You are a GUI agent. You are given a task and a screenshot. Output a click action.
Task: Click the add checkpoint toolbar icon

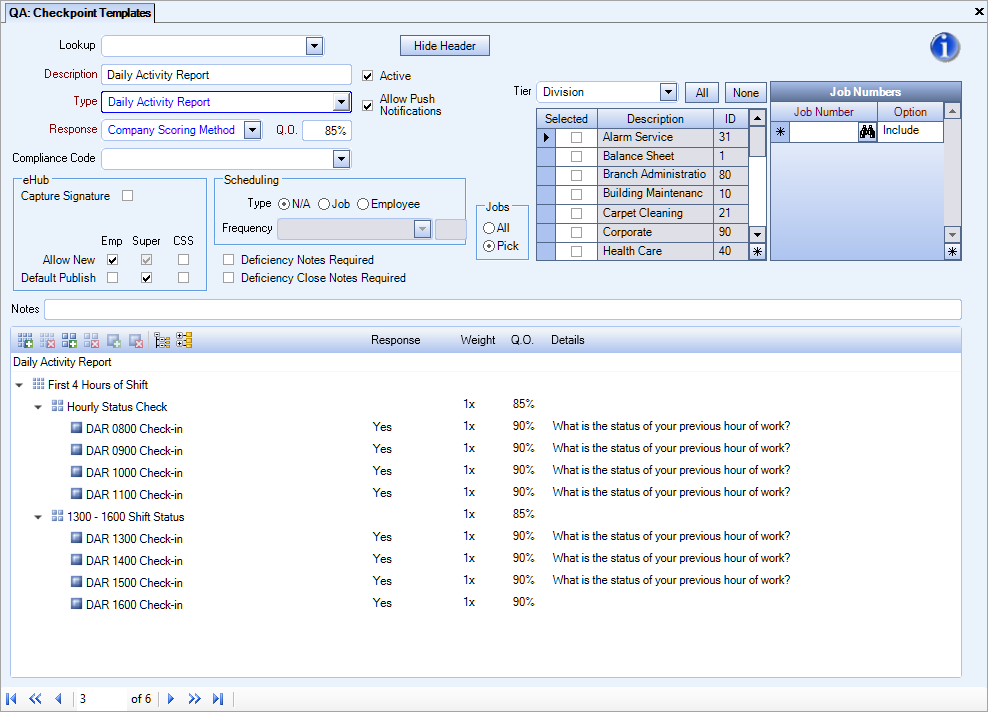[113, 340]
